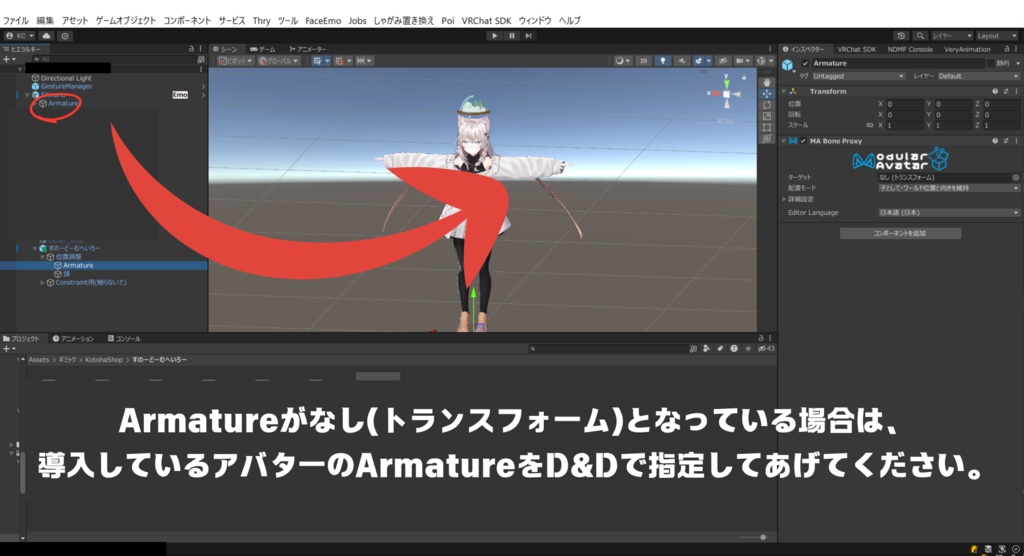The image size is (1024, 556).
Task: Select GestureManager in hierarchy
Action: coord(66,86)
